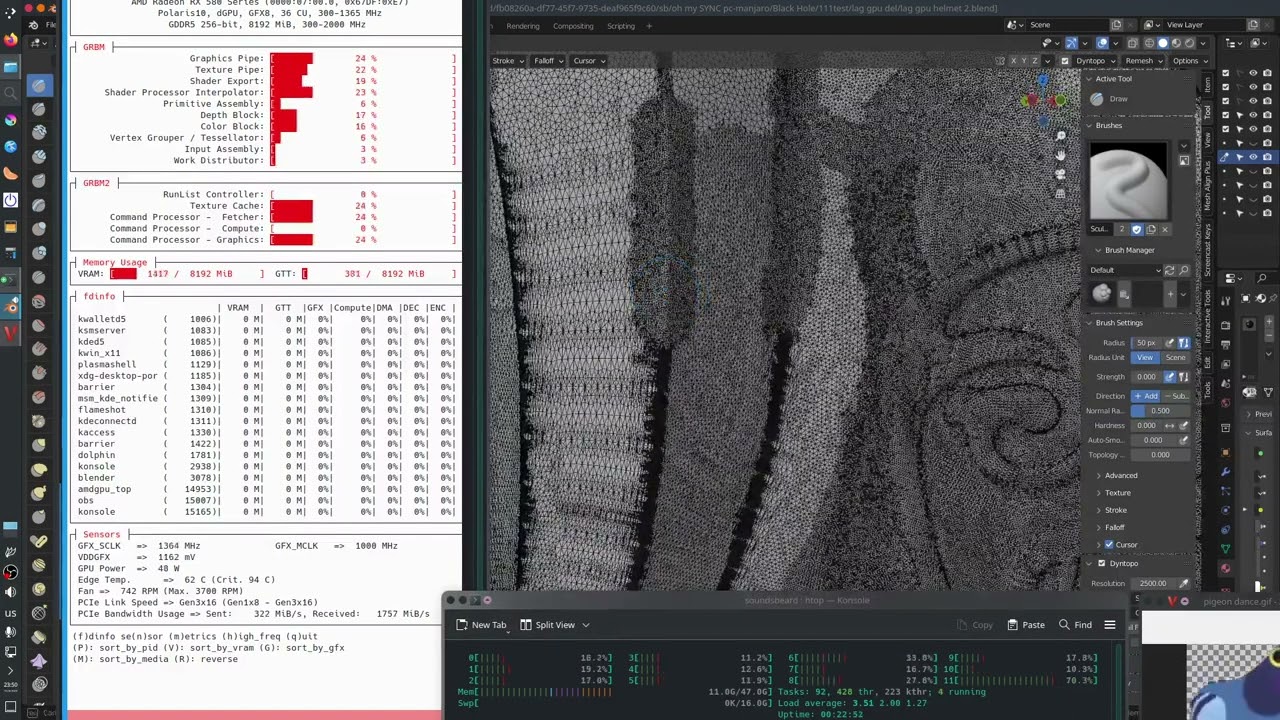Screen dimensions: 1280x720
Task: Duplicate the brush with the copy icon
Action: [1150, 229]
